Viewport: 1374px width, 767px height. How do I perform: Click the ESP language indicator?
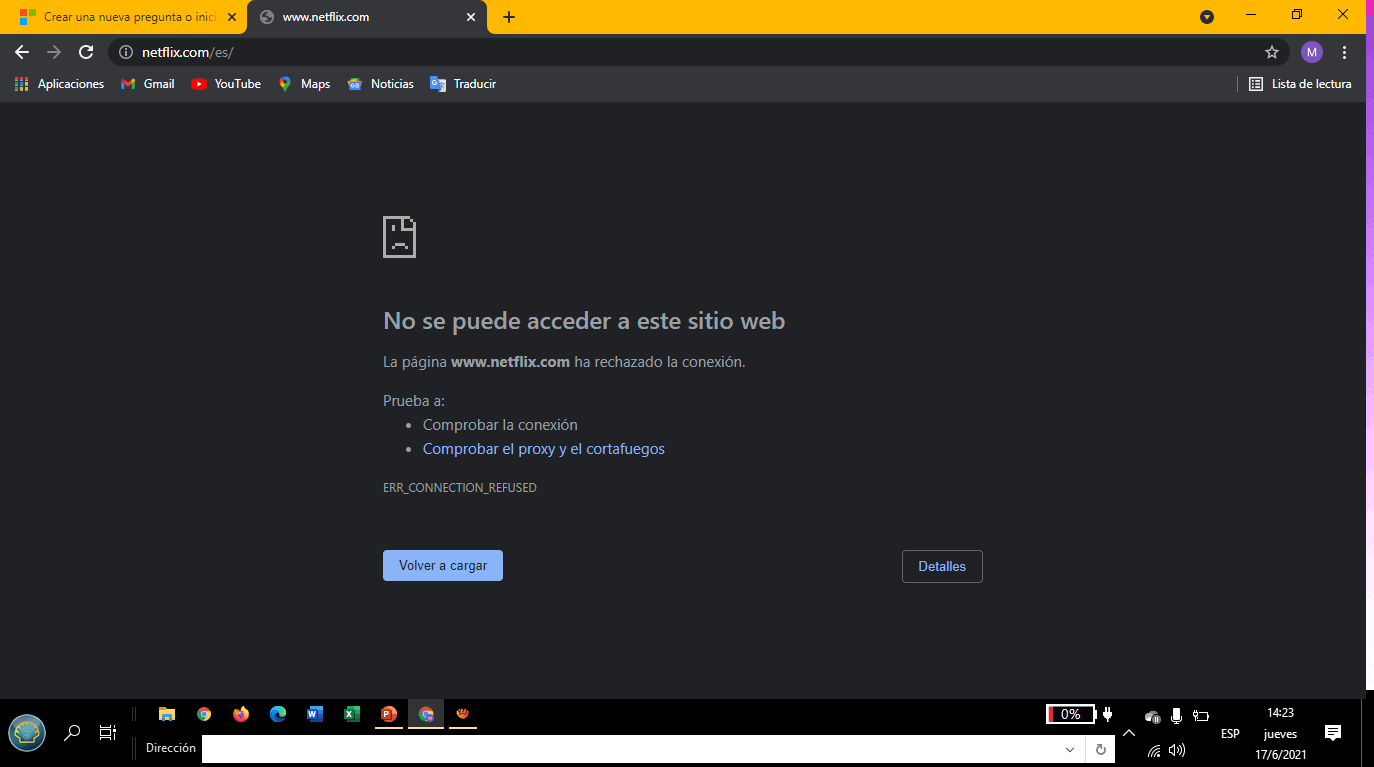point(1230,734)
